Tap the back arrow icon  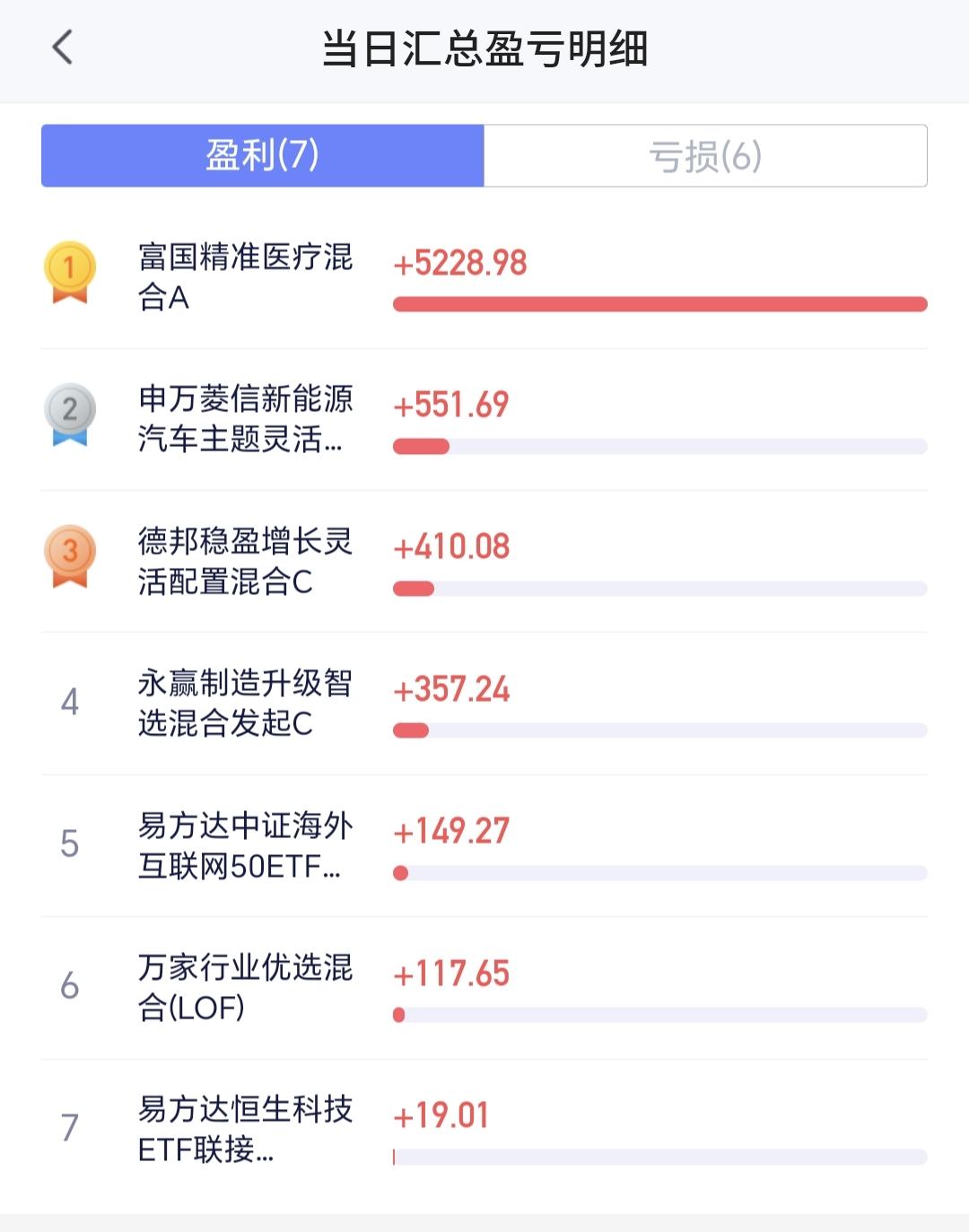[62, 48]
